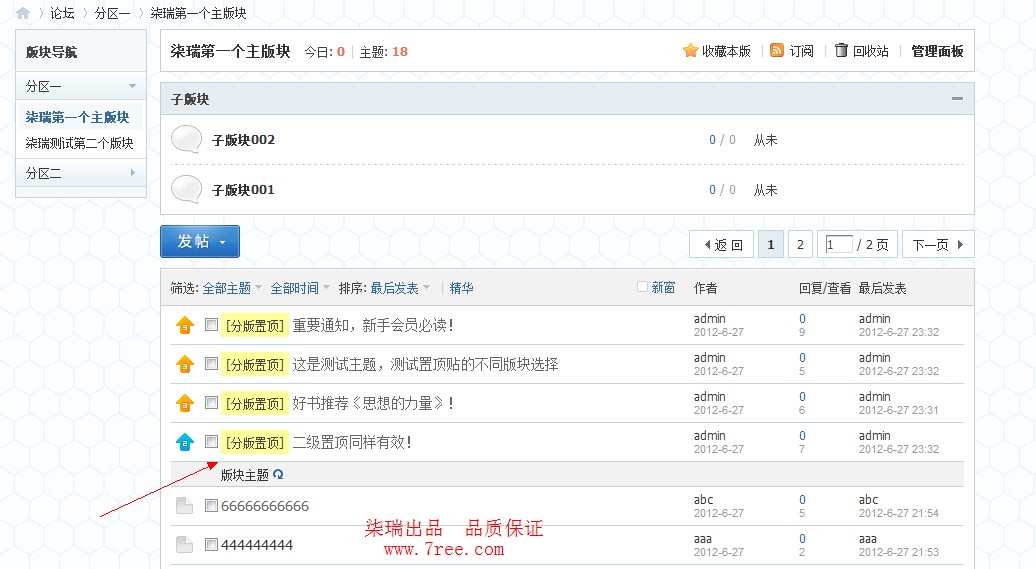The width and height of the screenshot is (1036, 569).
Task: Open sub-forum 子版块002
Action: 243,139
